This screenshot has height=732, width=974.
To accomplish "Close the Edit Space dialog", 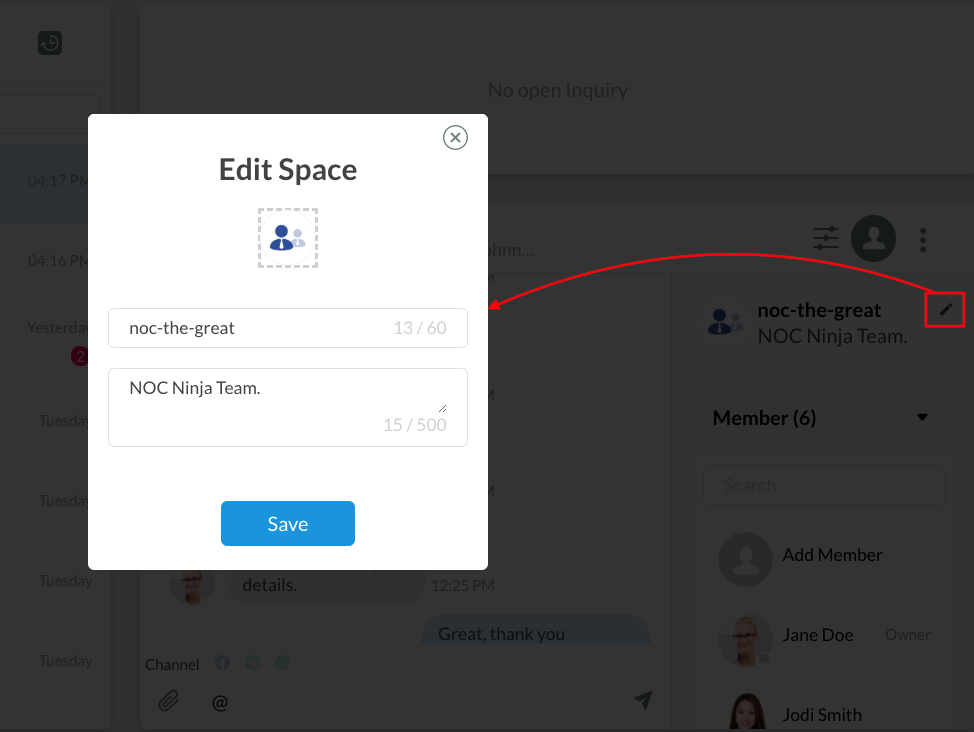I will pyautogui.click(x=455, y=138).
